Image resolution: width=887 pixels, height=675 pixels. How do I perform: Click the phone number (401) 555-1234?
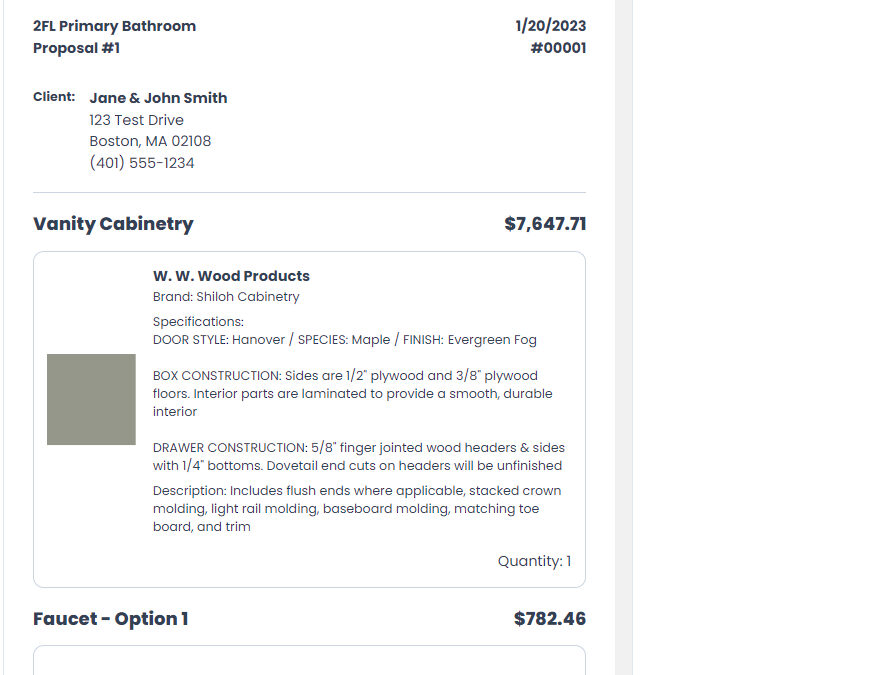142,163
